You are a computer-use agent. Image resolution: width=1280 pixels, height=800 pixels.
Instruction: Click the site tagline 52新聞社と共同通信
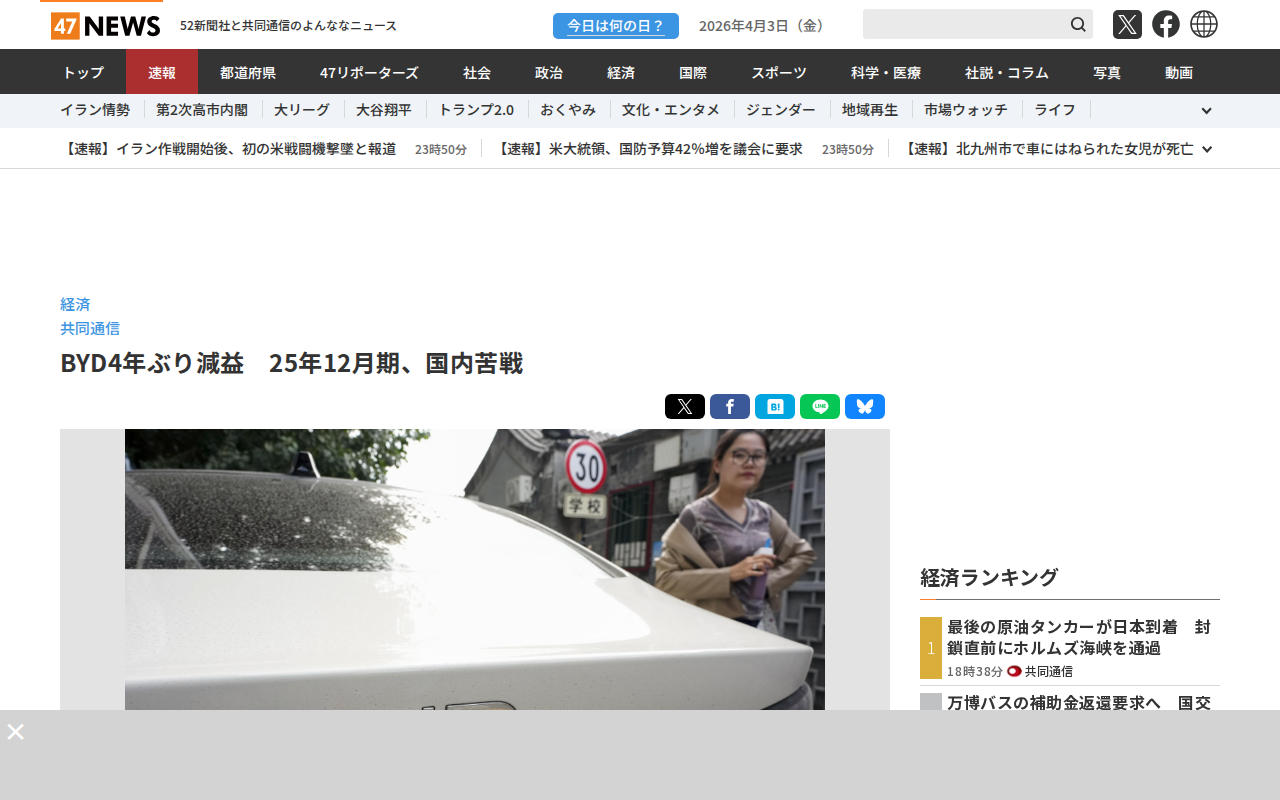(x=288, y=26)
